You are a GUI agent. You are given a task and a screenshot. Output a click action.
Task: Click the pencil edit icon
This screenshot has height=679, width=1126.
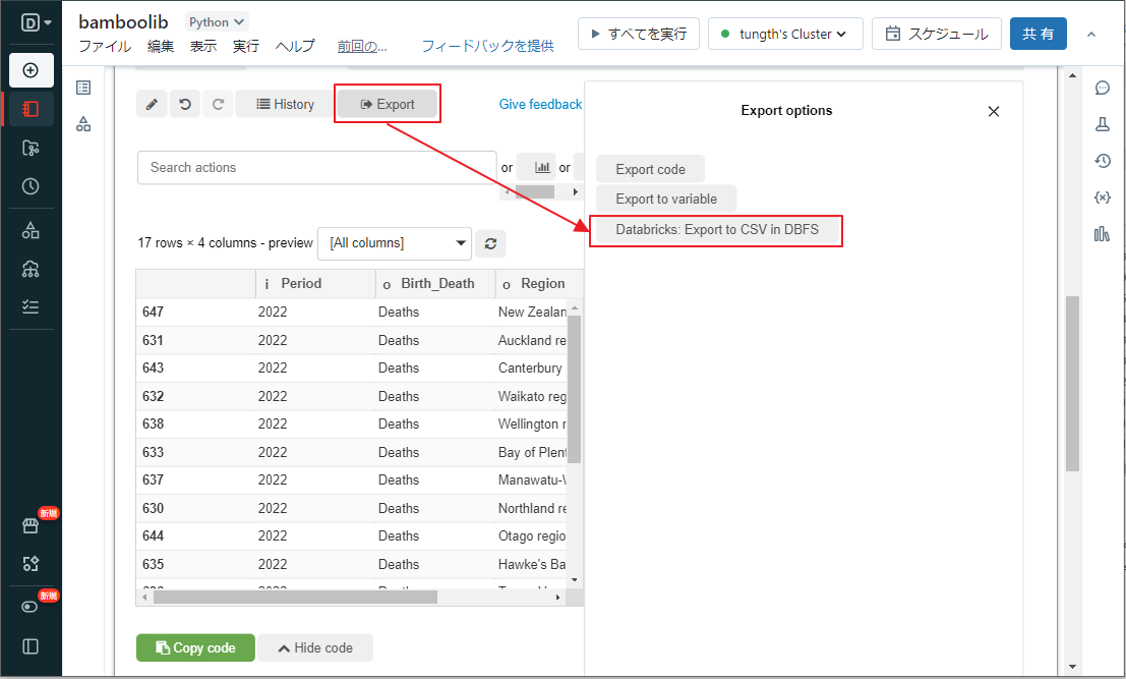click(x=151, y=104)
